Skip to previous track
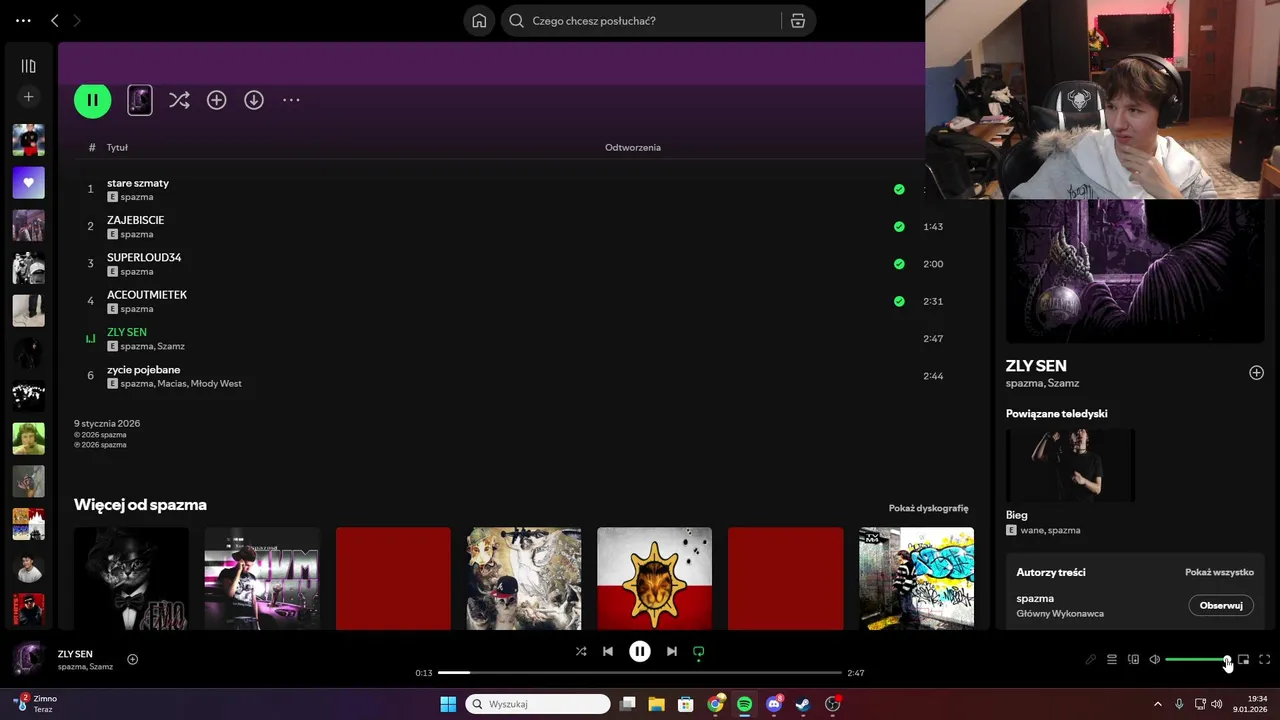The image size is (1280, 720). [608, 651]
